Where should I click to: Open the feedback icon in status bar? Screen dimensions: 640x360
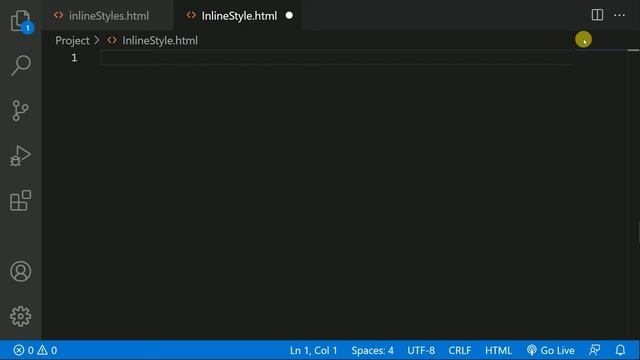pyautogui.click(x=595, y=350)
